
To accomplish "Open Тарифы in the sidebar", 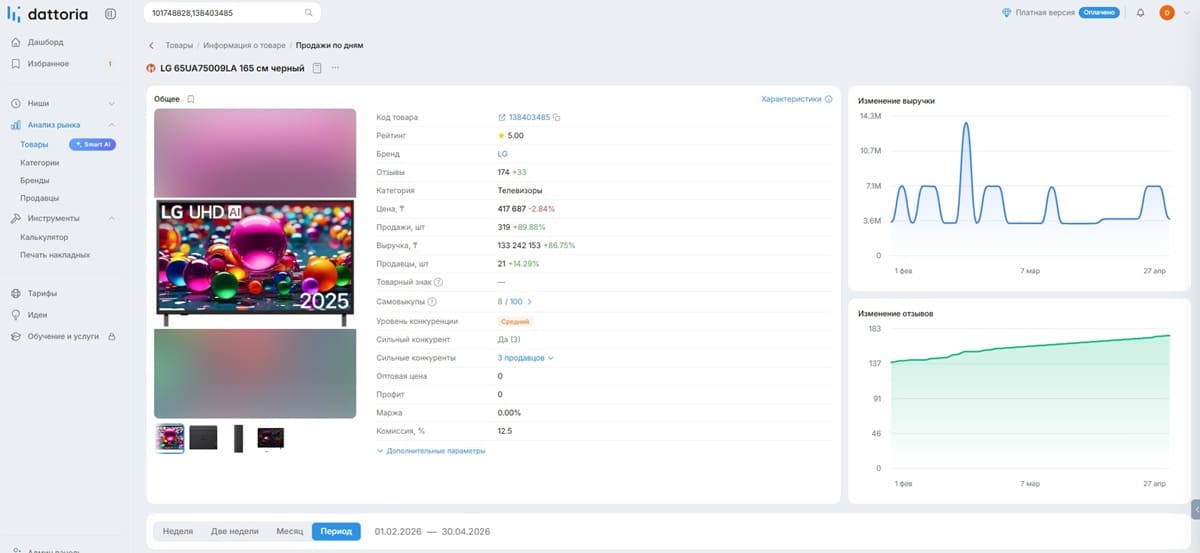I will pyautogui.click(x=42, y=294).
